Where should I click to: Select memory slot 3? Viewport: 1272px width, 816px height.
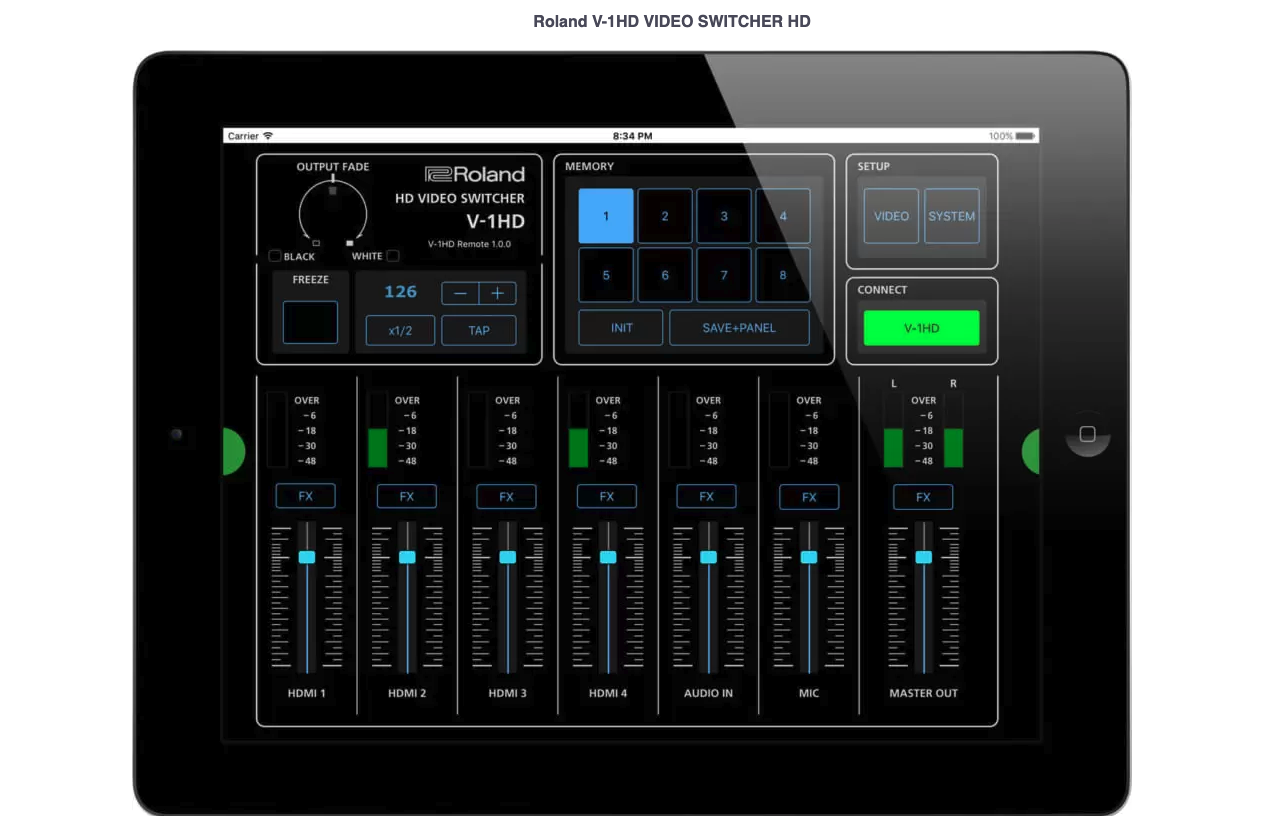coord(724,216)
